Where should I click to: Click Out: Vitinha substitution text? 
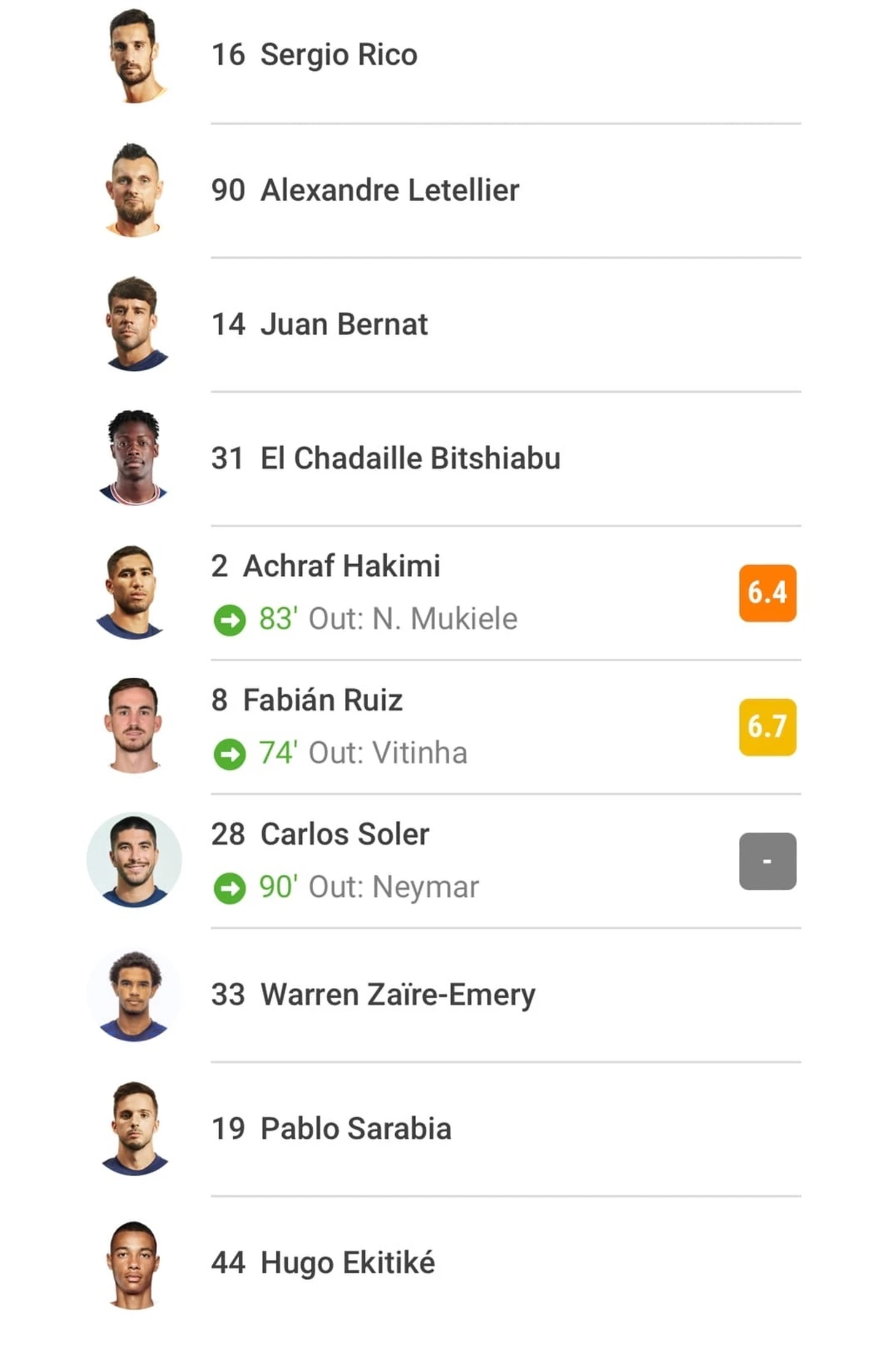click(388, 753)
